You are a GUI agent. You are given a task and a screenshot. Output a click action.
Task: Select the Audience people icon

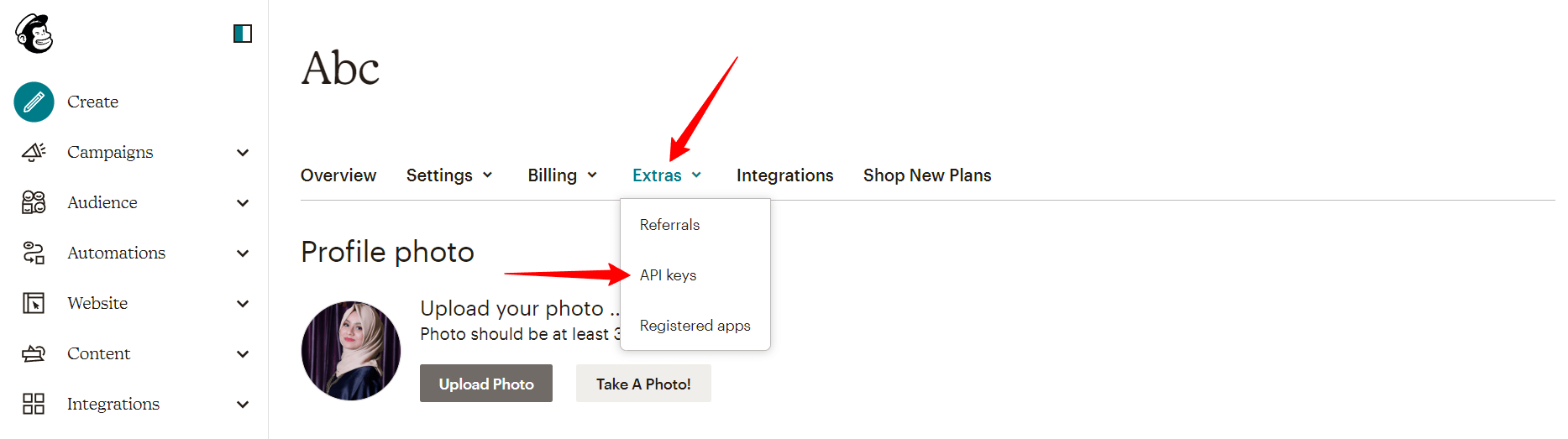pos(34,202)
